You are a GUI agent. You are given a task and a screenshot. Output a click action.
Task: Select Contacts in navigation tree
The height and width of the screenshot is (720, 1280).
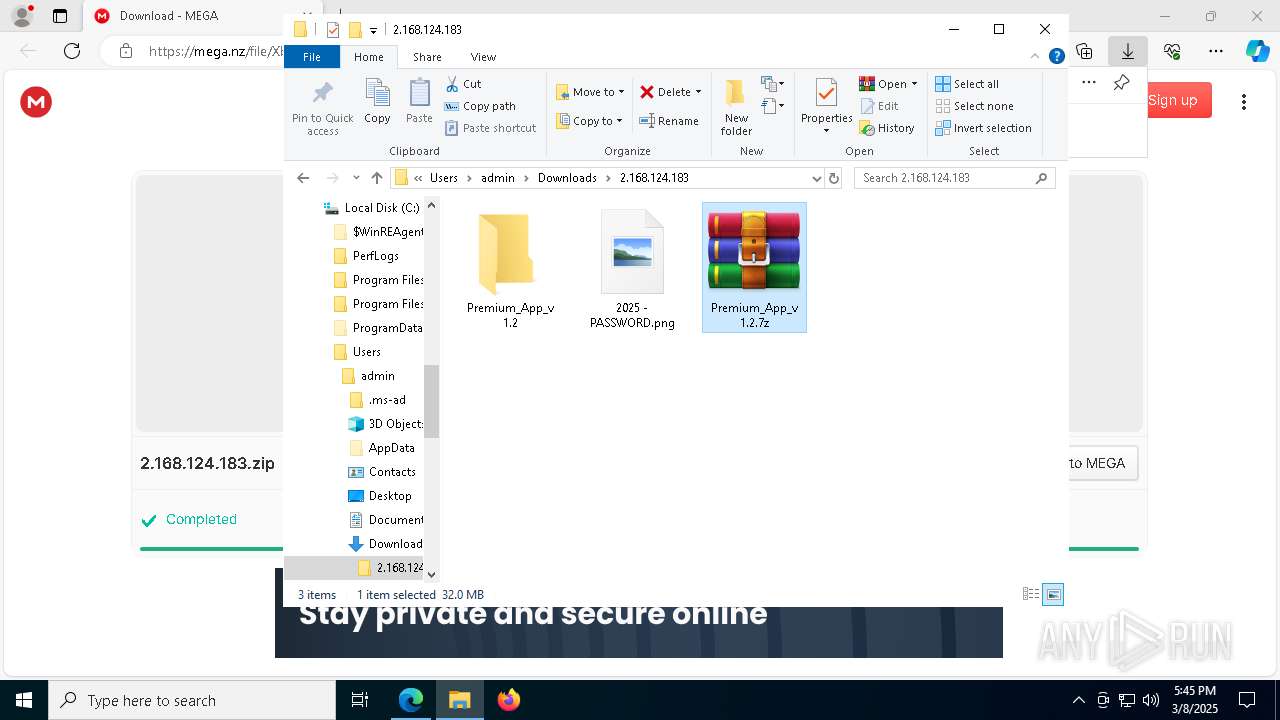click(x=392, y=472)
